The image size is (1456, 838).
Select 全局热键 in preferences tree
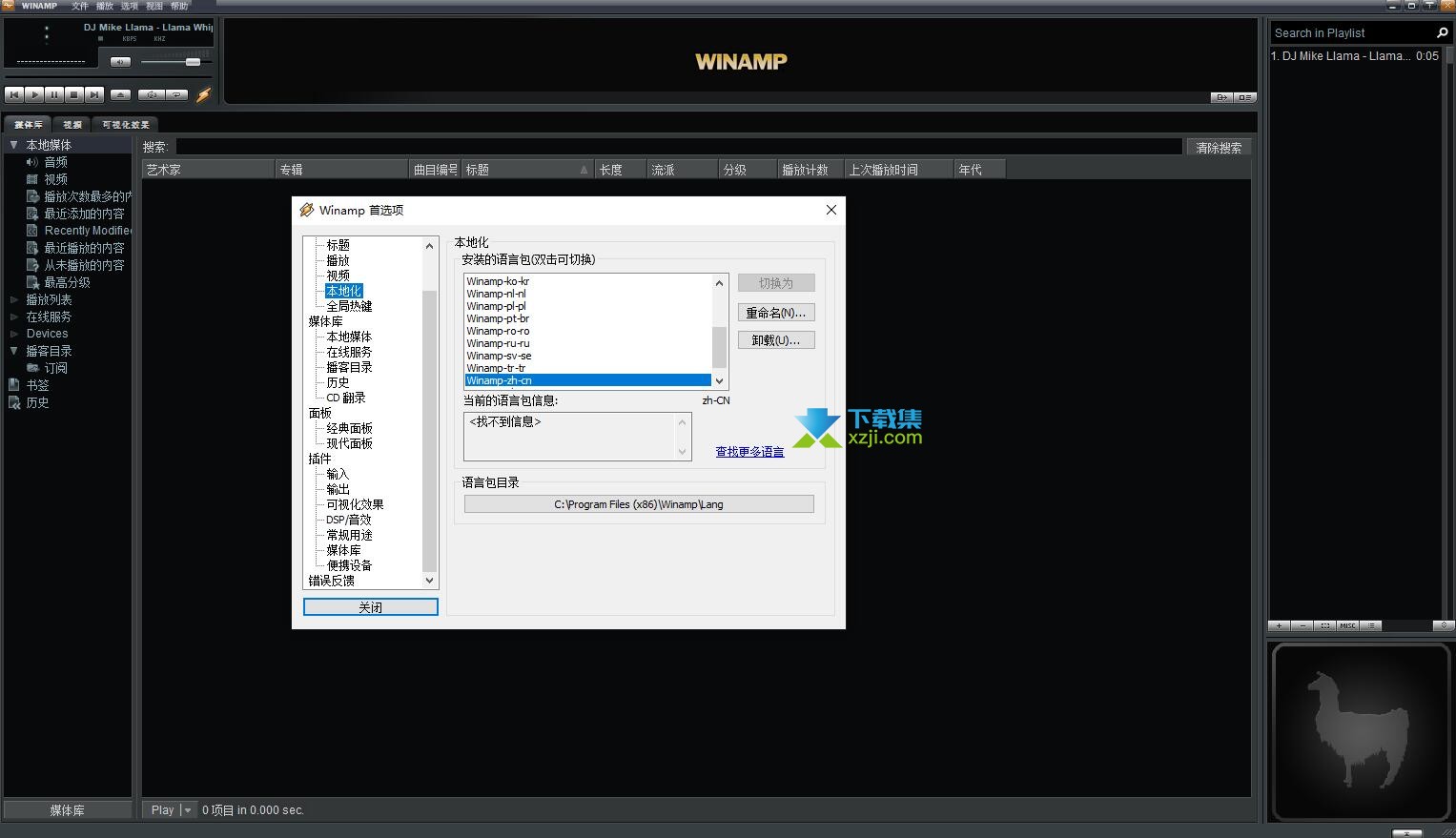(349, 306)
